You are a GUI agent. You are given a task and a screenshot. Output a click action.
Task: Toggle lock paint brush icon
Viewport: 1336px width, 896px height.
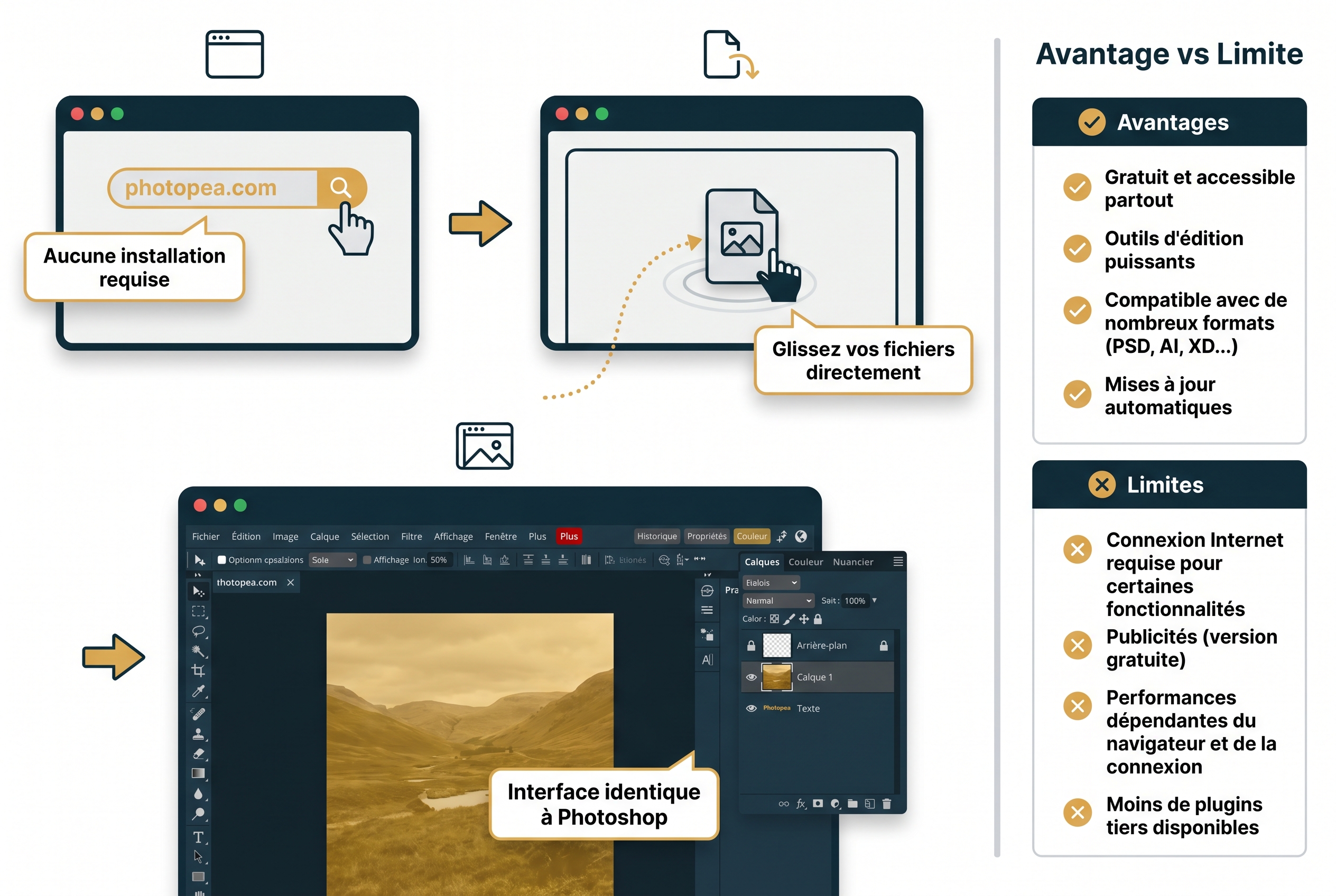tap(790, 619)
